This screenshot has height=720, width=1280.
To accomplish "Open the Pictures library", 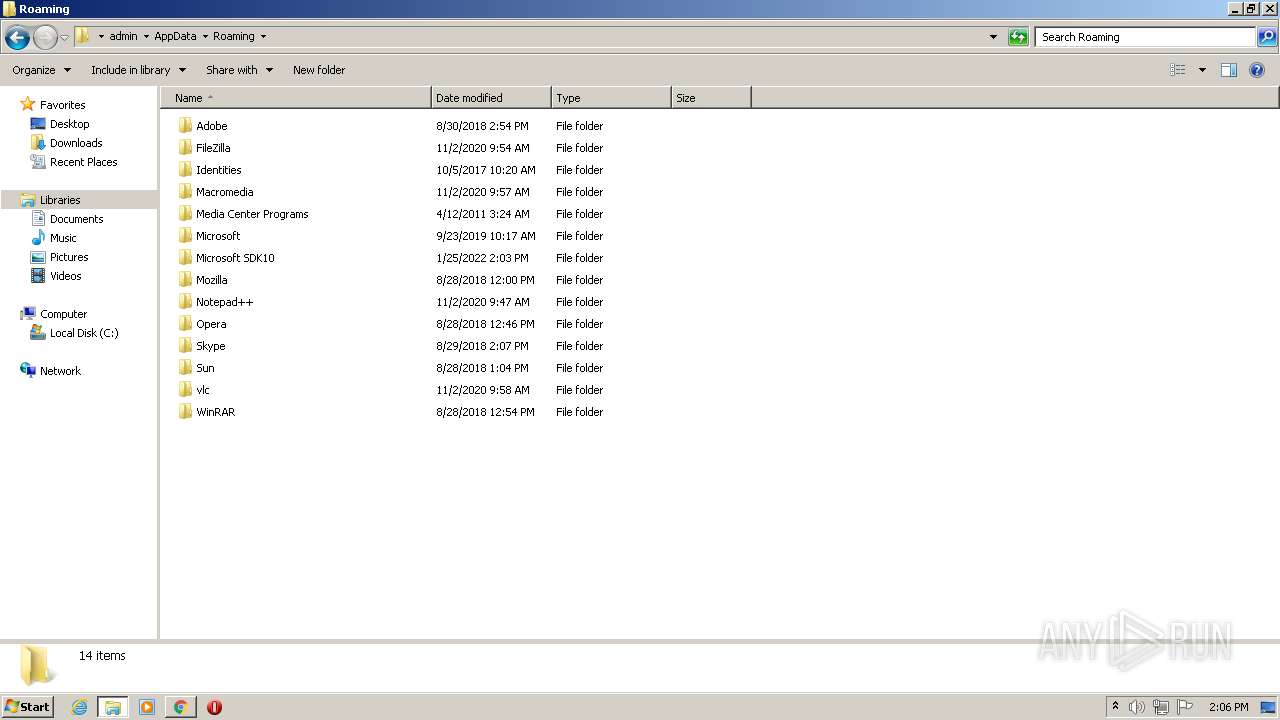I will [x=69, y=257].
